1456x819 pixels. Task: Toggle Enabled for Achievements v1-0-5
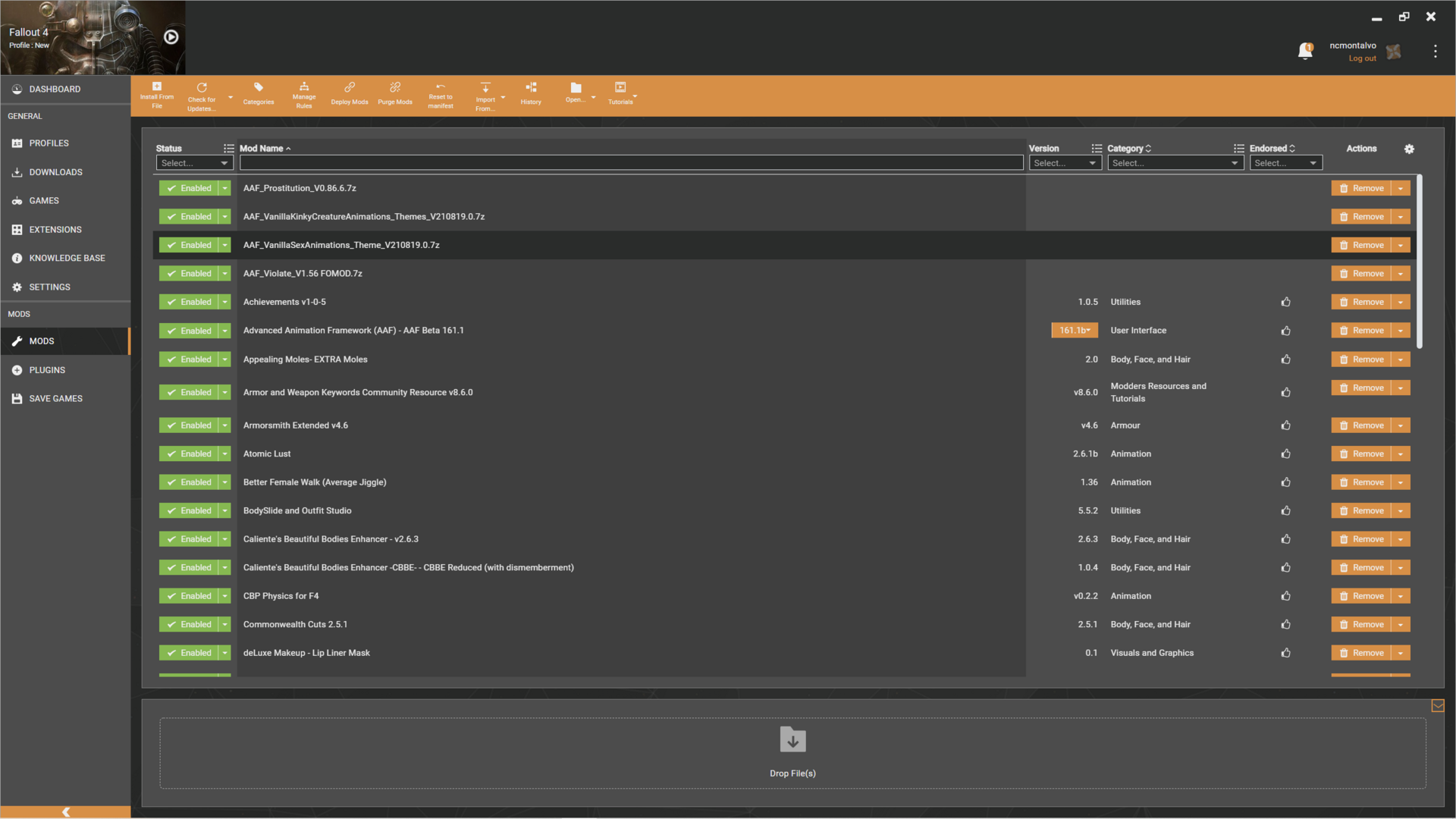click(189, 302)
